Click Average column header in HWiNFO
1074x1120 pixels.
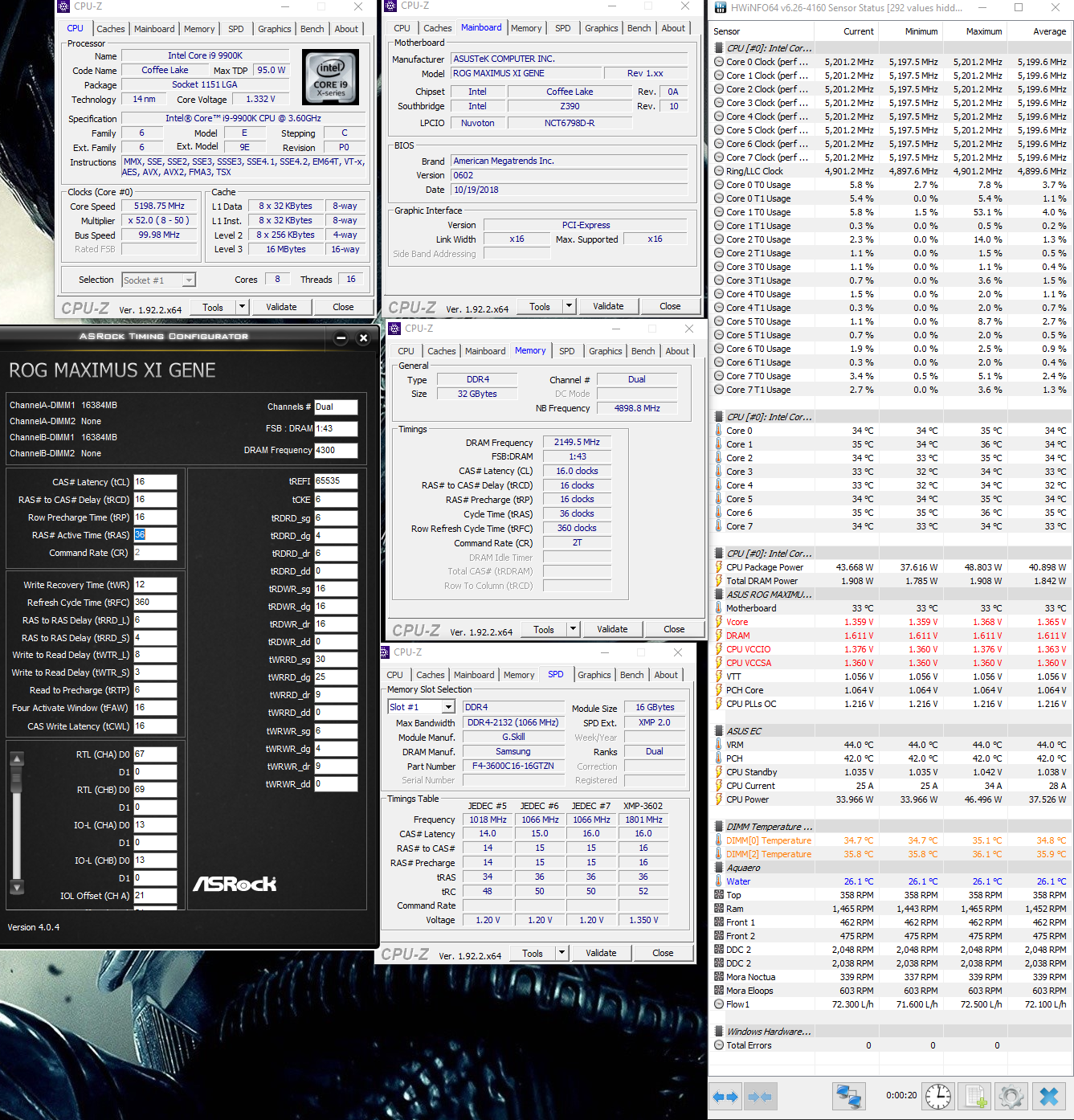coord(1039,31)
